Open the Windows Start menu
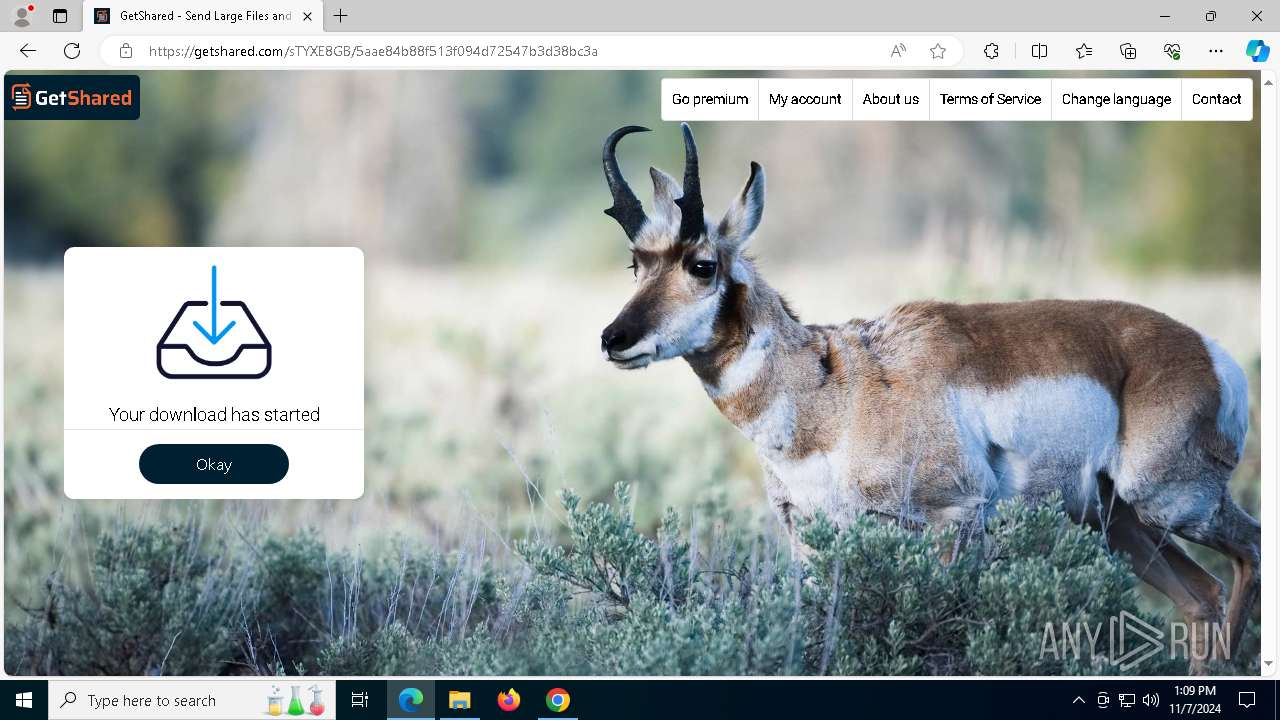This screenshot has width=1280, height=720. click(x=24, y=700)
